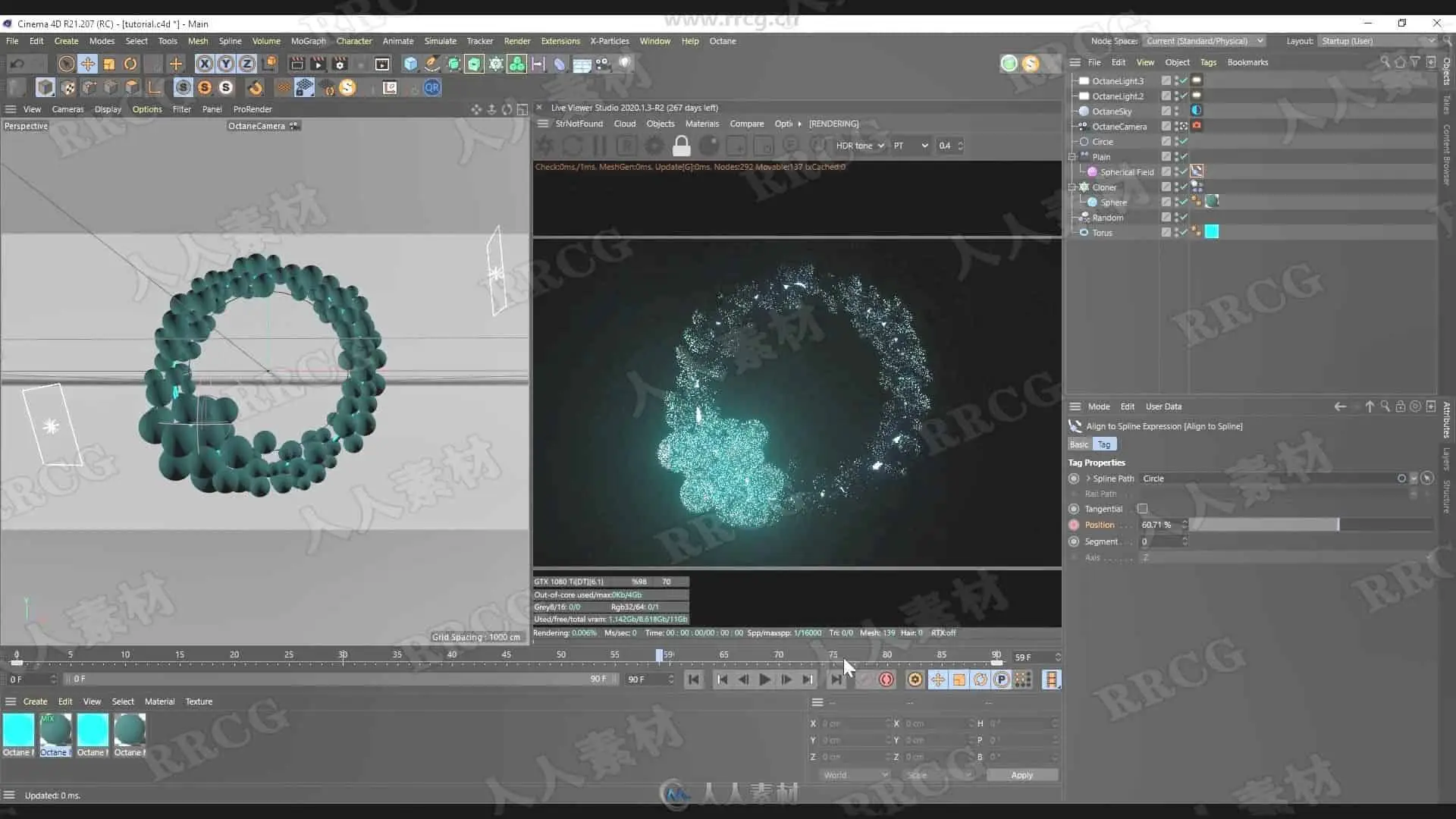Select the second Octane MIX material thumbnail
The image size is (1456, 819).
55,730
